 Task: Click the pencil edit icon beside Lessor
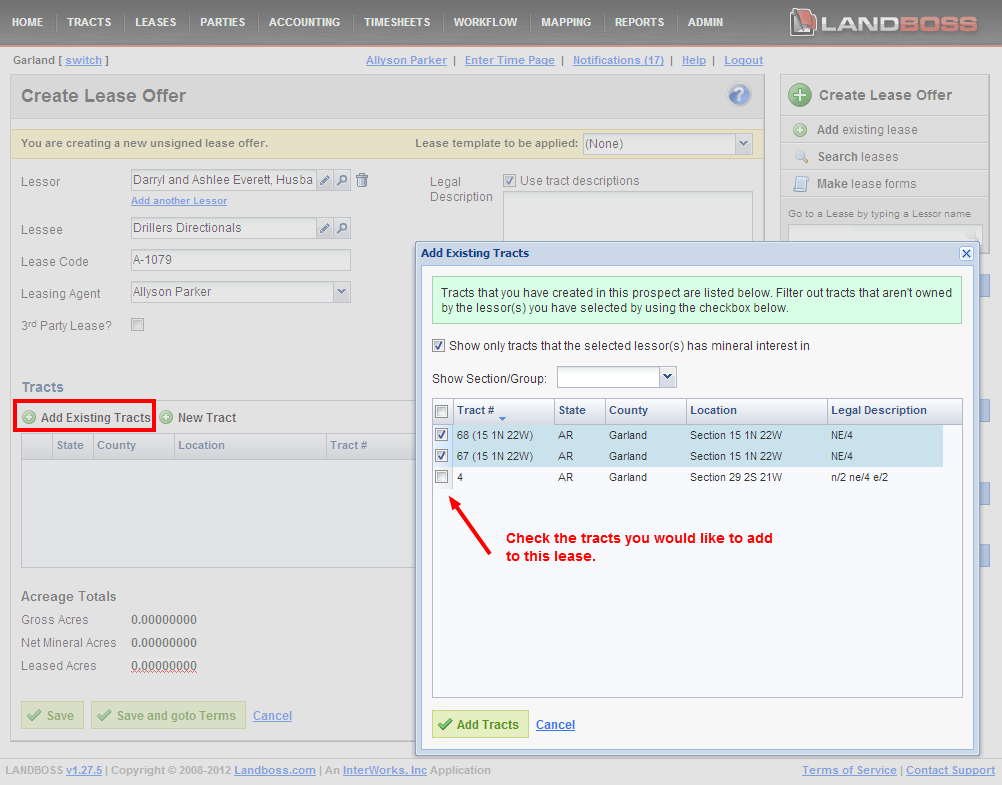pyautogui.click(x=324, y=181)
